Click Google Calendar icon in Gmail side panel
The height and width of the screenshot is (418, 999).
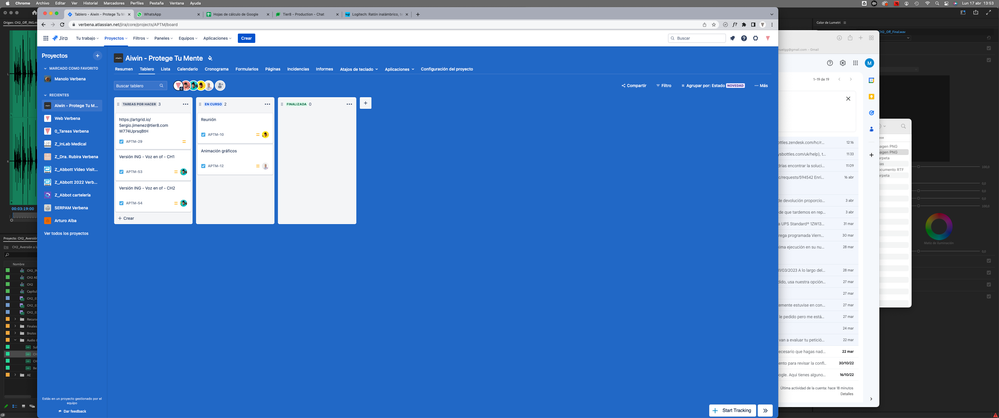click(871, 80)
